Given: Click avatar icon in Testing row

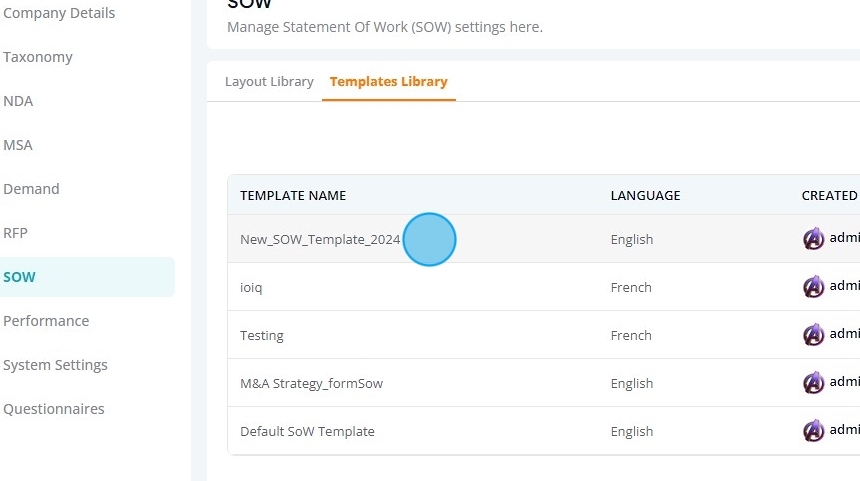Looking at the screenshot, I should coord(814,335).
